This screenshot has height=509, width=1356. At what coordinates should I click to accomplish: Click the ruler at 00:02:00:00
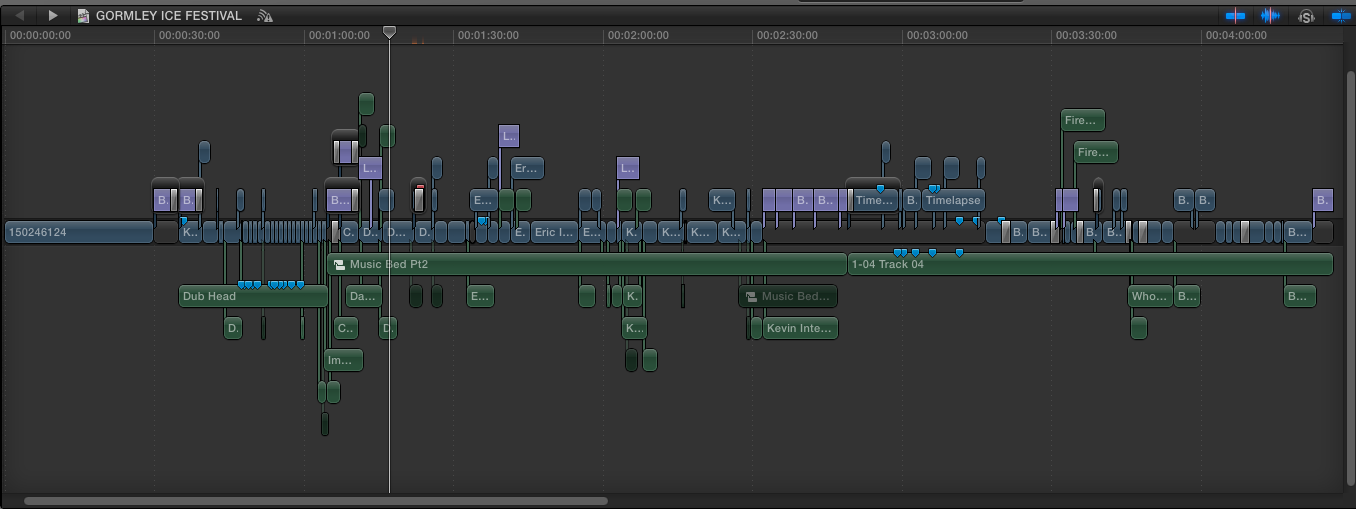[637, 35]
